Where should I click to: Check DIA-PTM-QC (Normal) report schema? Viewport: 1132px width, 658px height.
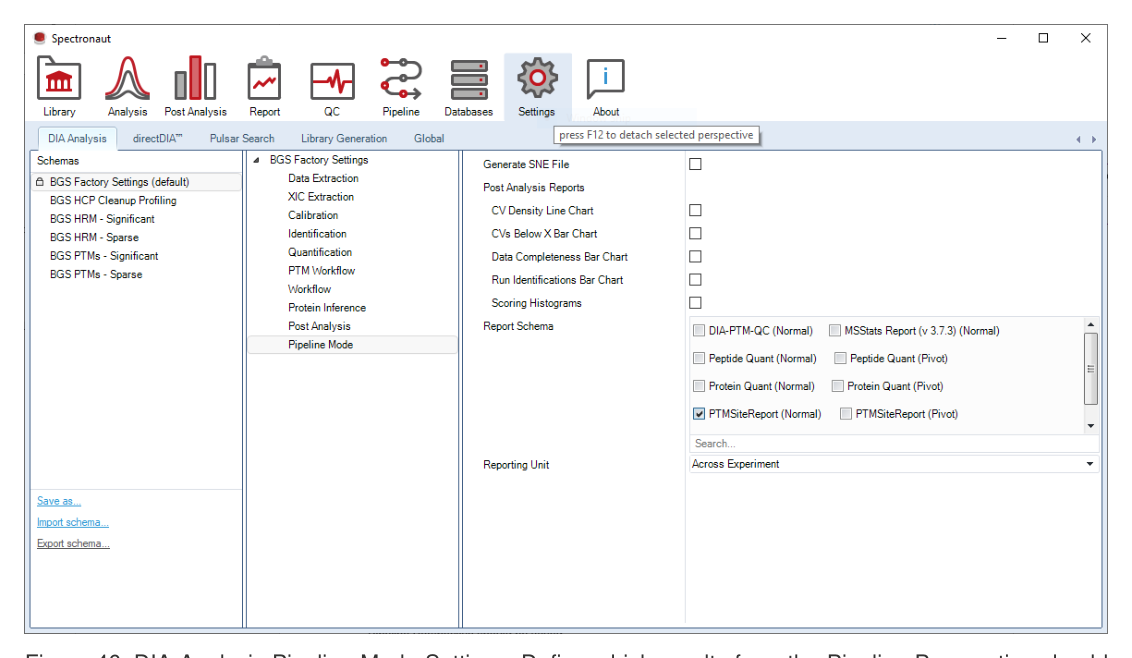click(699, 331)
